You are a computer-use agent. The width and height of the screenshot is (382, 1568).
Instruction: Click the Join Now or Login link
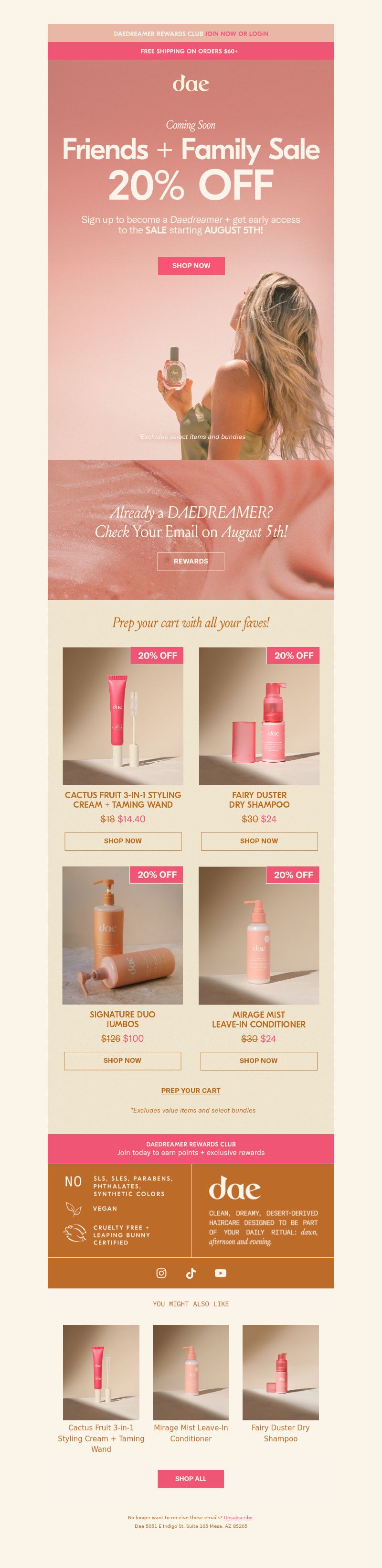(237, 34)
